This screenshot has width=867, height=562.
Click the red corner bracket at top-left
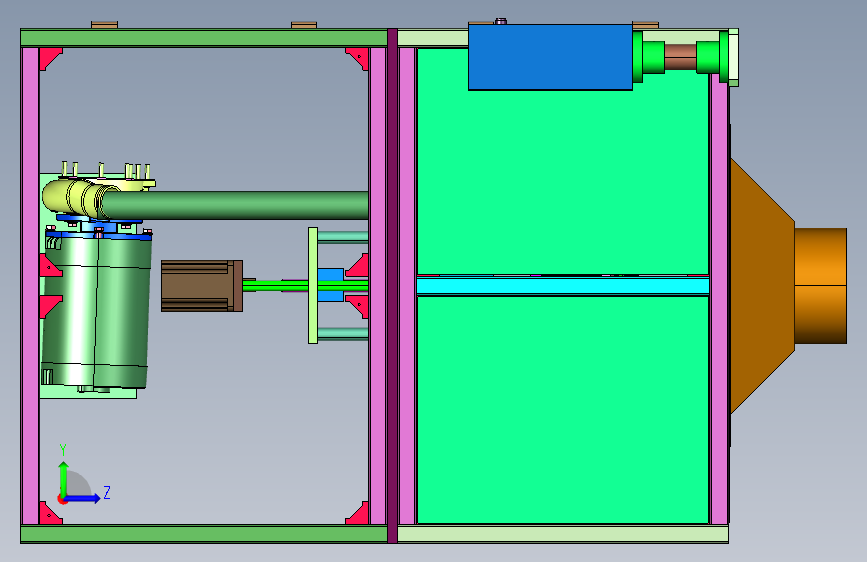point(49,58)
